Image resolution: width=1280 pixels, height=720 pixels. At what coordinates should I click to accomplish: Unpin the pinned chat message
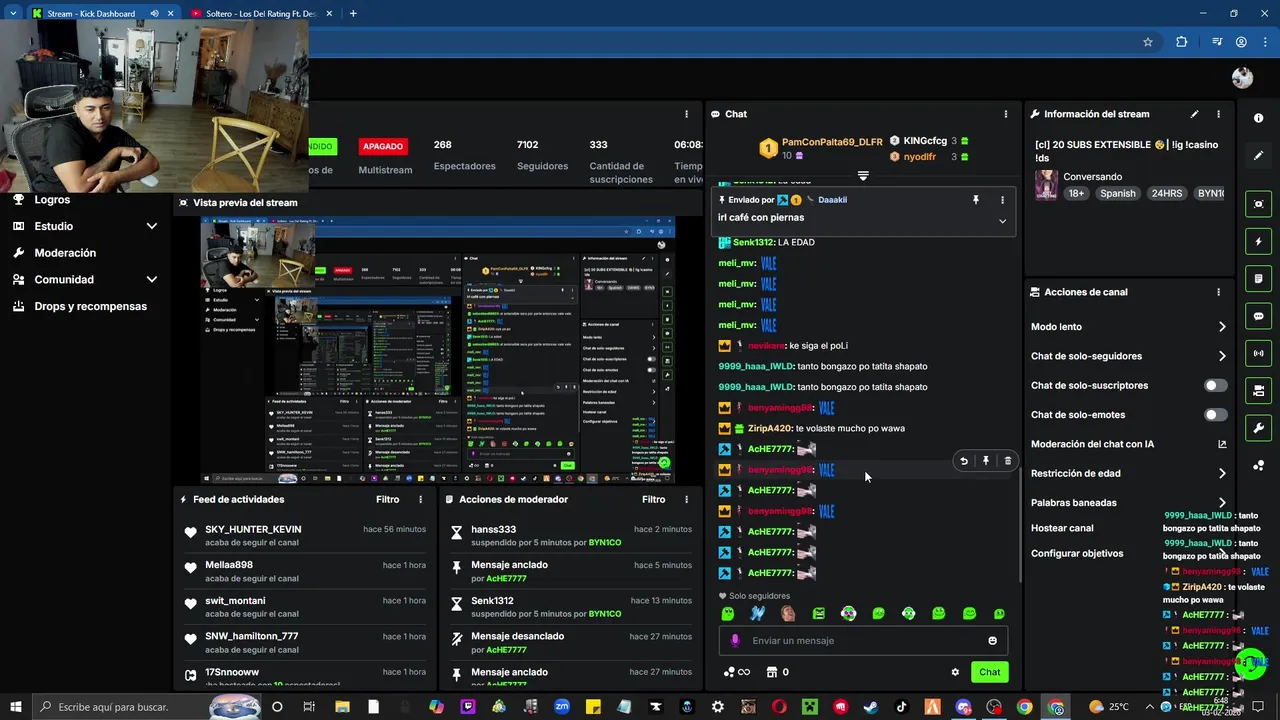[976, 200]
